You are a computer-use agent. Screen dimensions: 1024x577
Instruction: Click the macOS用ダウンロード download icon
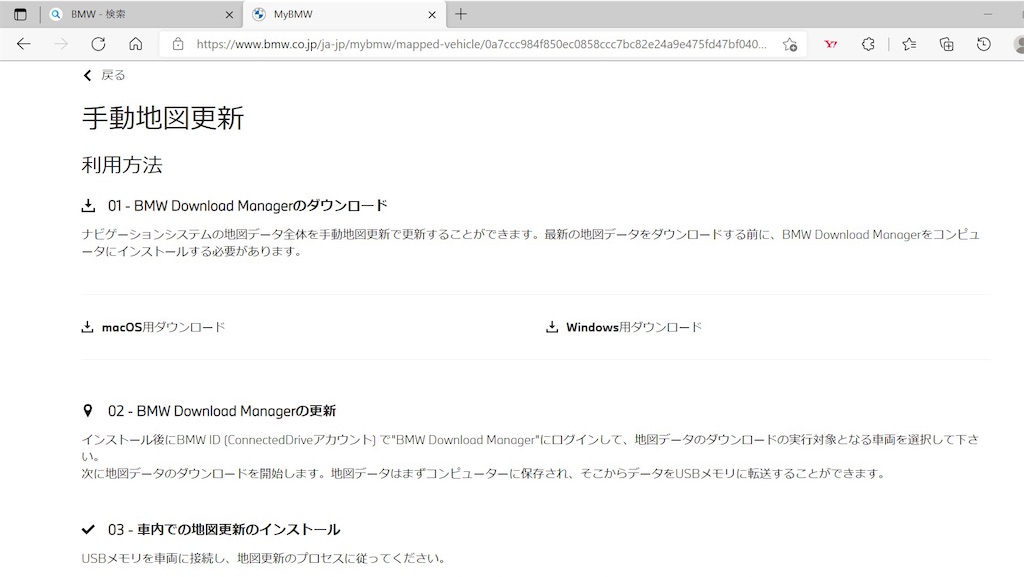[x=86, y=326]
